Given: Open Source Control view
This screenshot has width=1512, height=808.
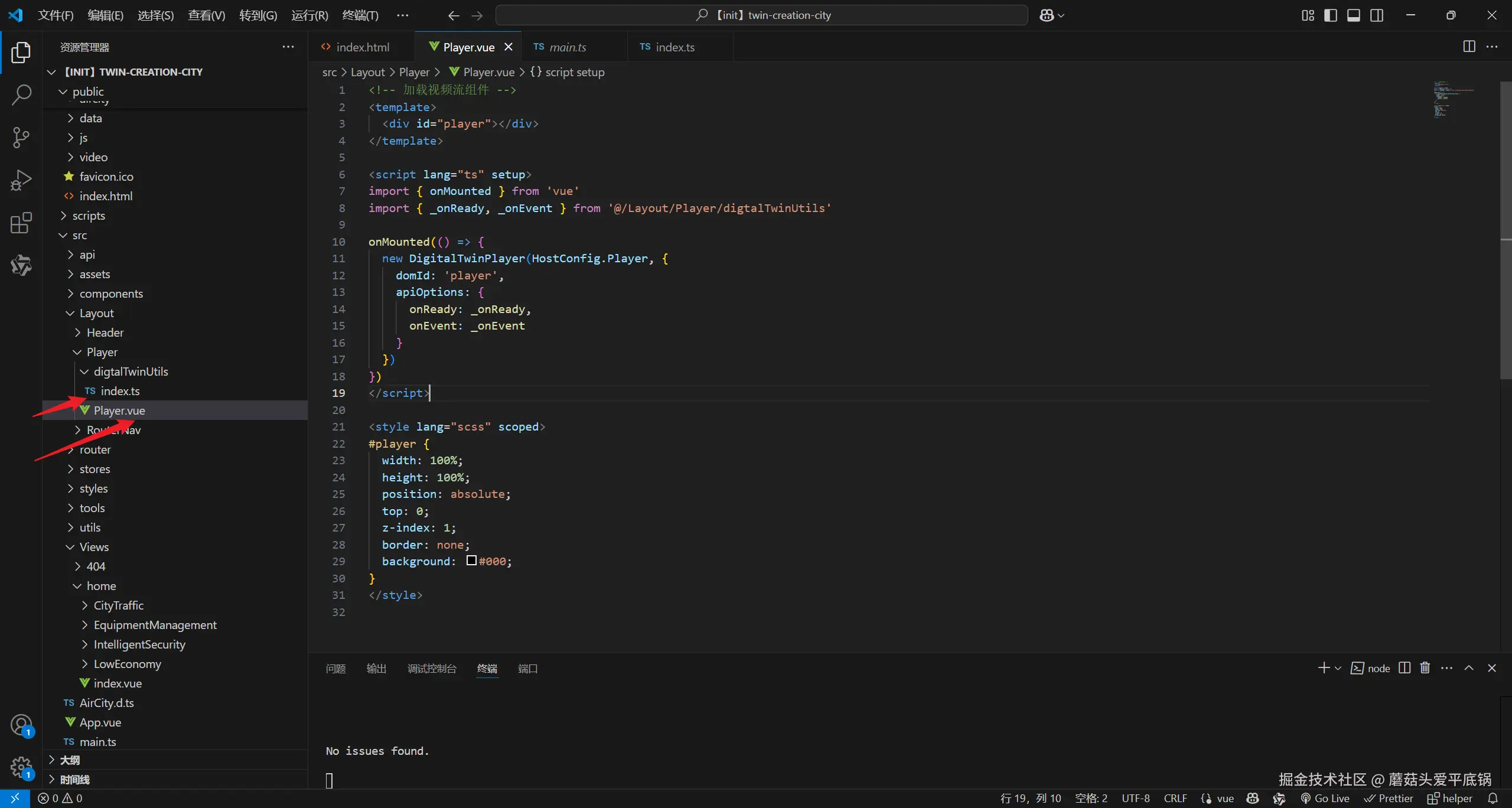Looking at the screenshot, I should 21,138.
